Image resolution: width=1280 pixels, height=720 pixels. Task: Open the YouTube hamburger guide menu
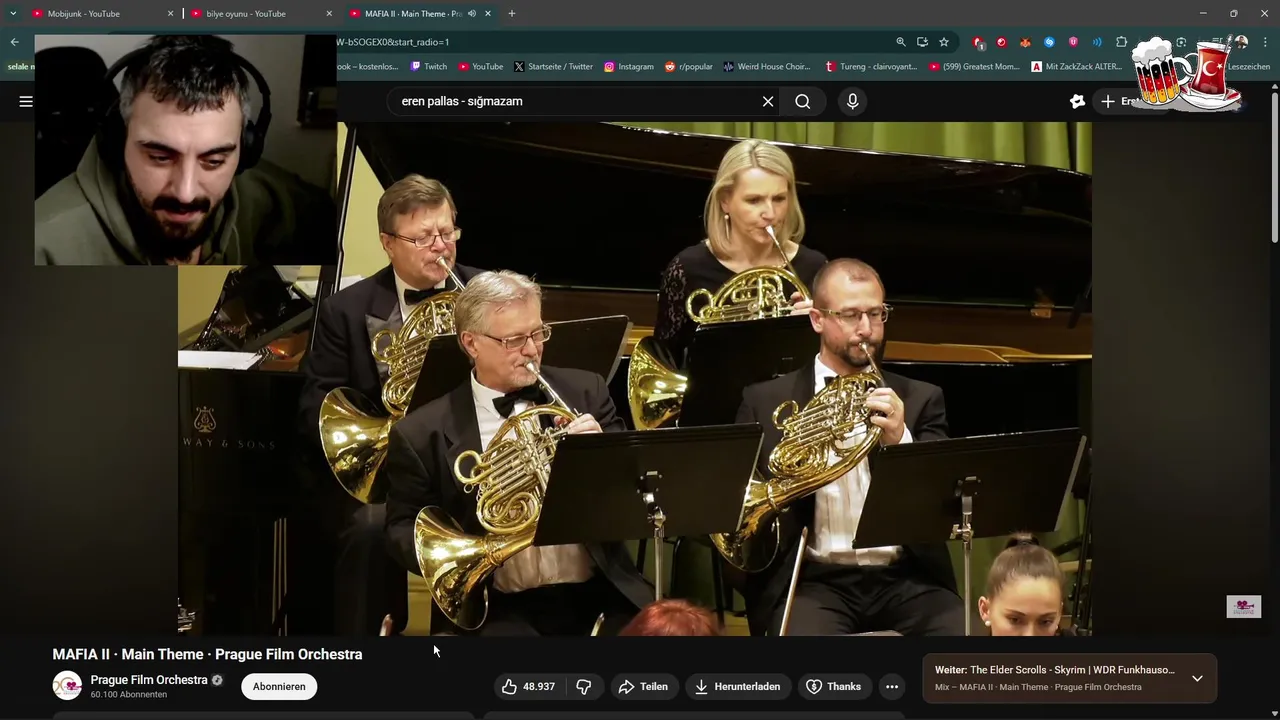click(x=26, y=101)
